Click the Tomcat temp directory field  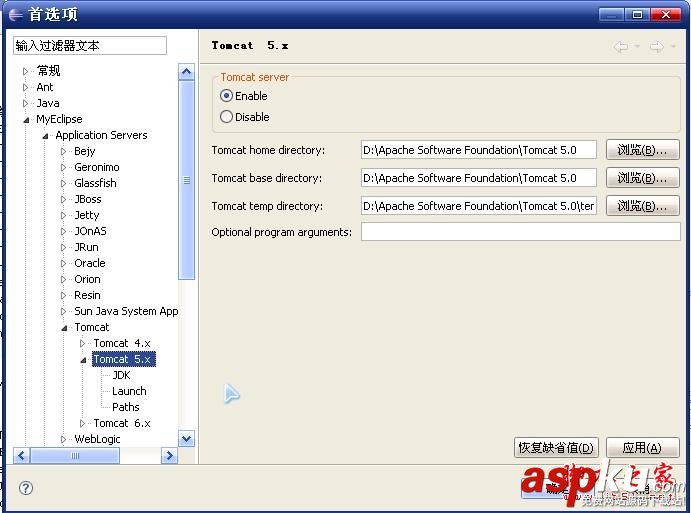[479, 206]
